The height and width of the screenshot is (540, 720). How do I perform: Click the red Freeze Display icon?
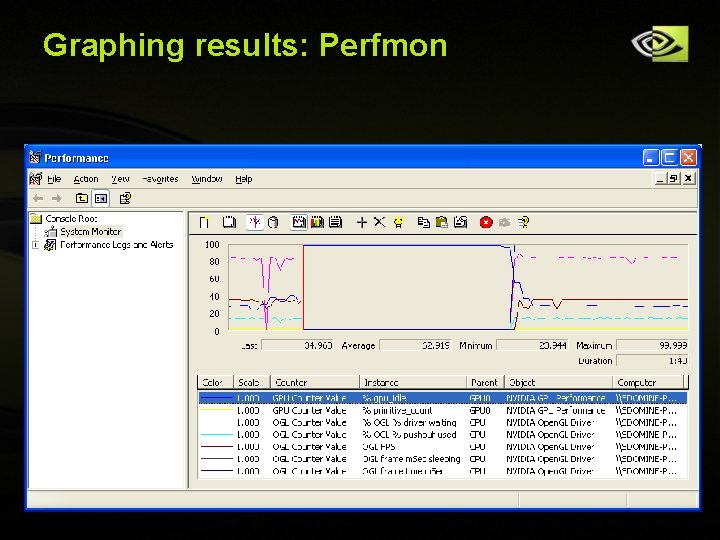[x=486, y=223]
